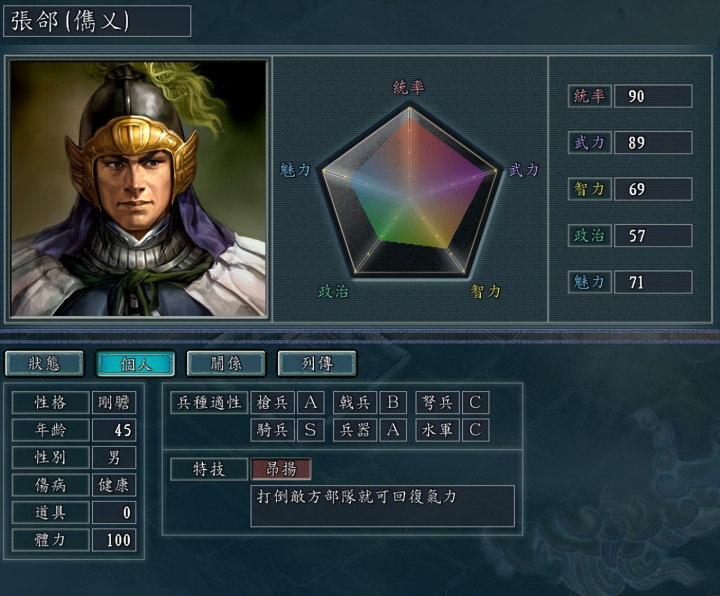Click the 槍兵 A aptitude grade

[310, 402]
